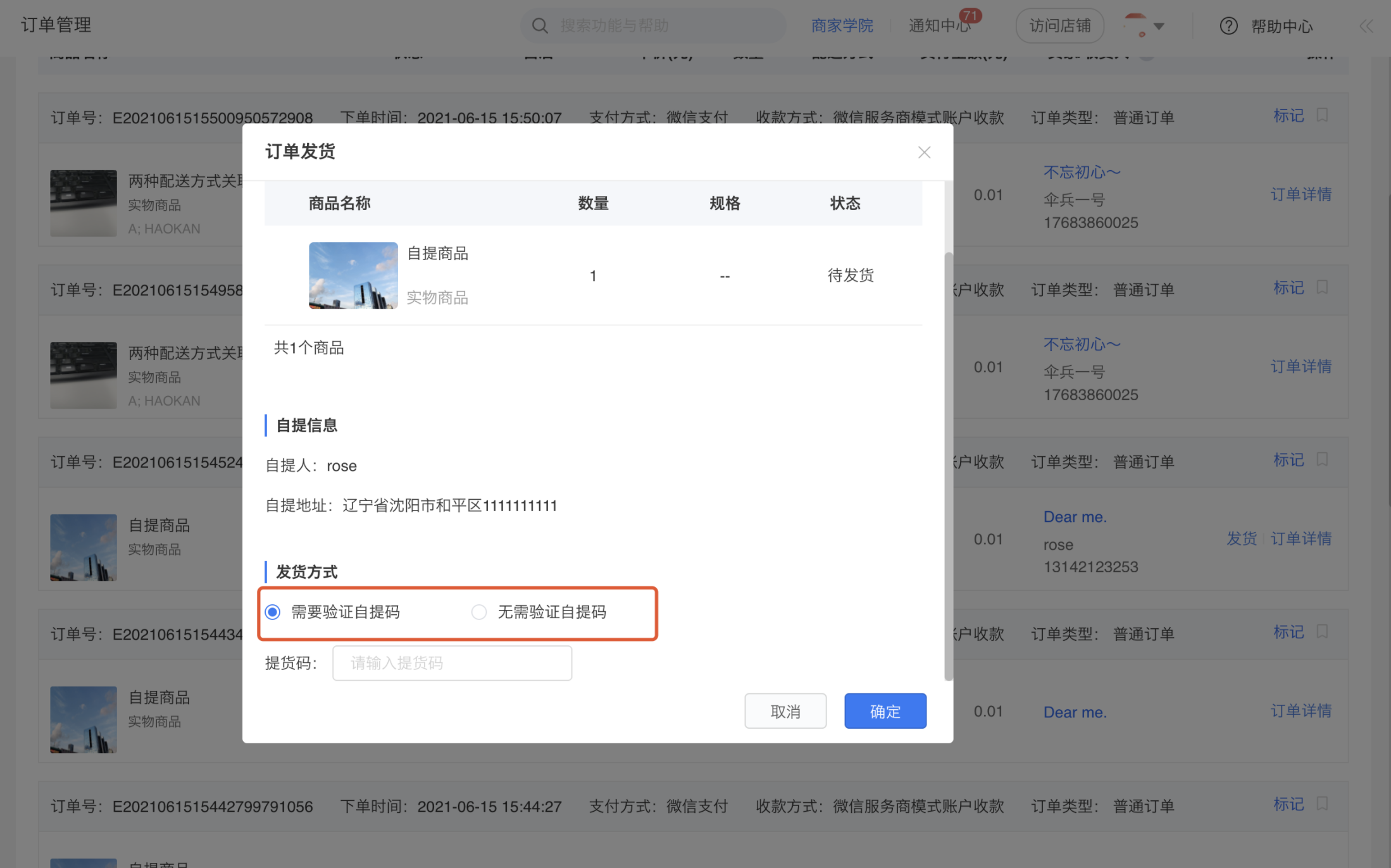This screenshot has height=868, width=1391.
Task: Click the dialog's vertical scrollbar
Action: (x=948, y=466)
